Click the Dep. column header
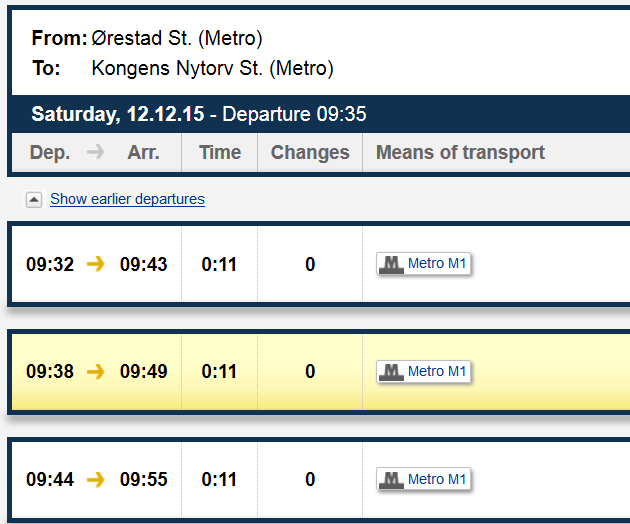 [x=50, y=152]
